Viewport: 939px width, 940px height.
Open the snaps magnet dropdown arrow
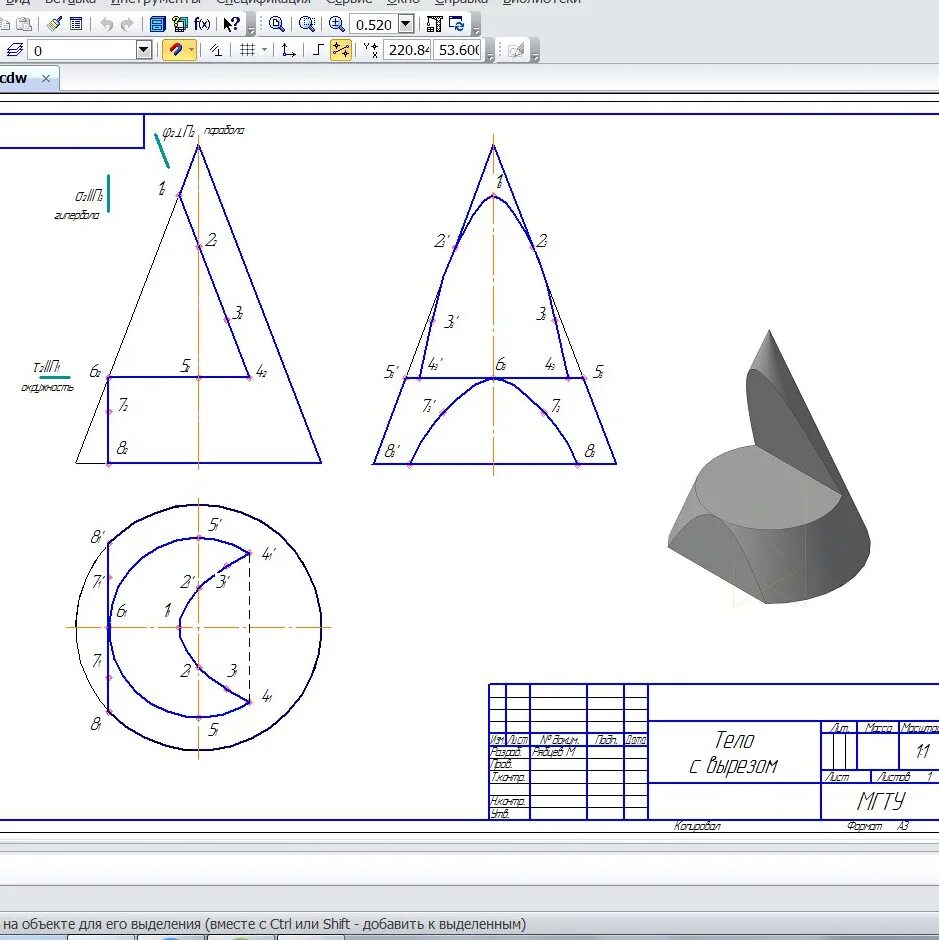191,50
